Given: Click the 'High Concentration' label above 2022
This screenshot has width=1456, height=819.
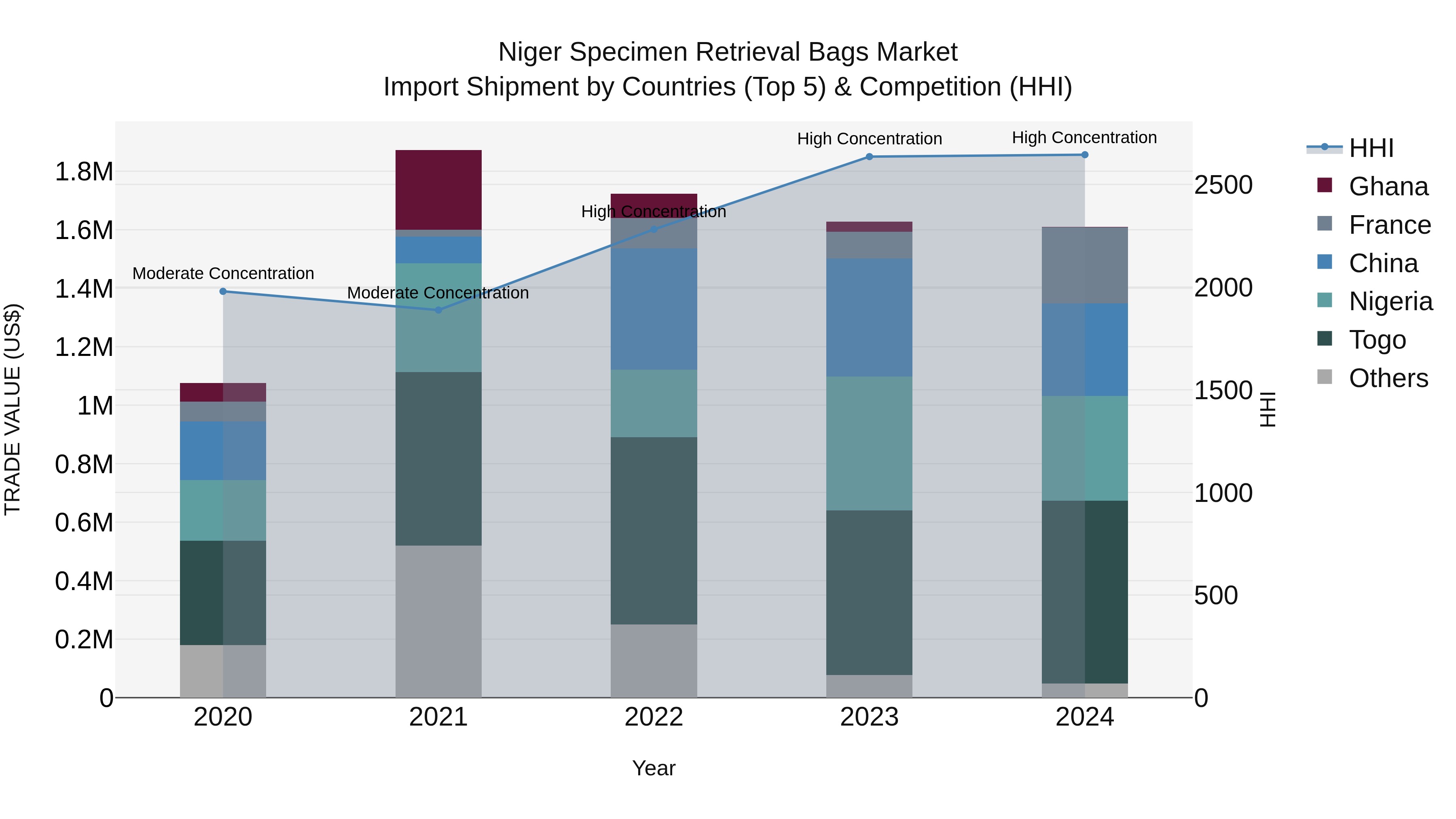Looking at the screenshot, I should [654, 212].
